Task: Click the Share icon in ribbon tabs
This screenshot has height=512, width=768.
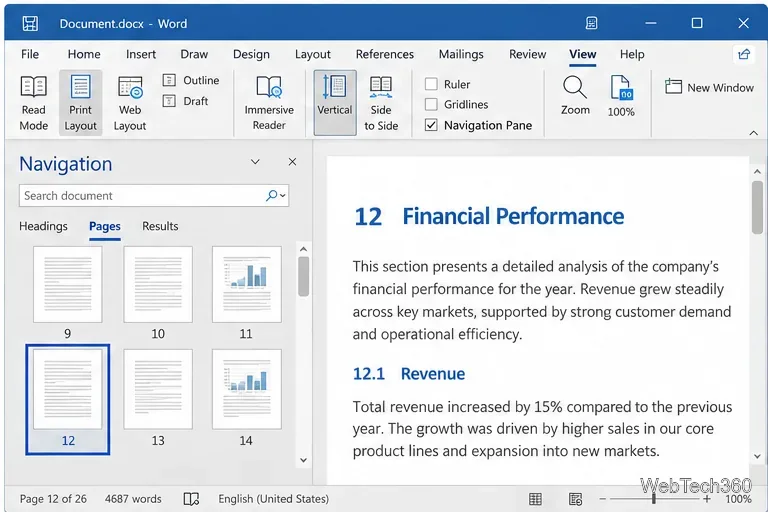Action: click(744, 54)
